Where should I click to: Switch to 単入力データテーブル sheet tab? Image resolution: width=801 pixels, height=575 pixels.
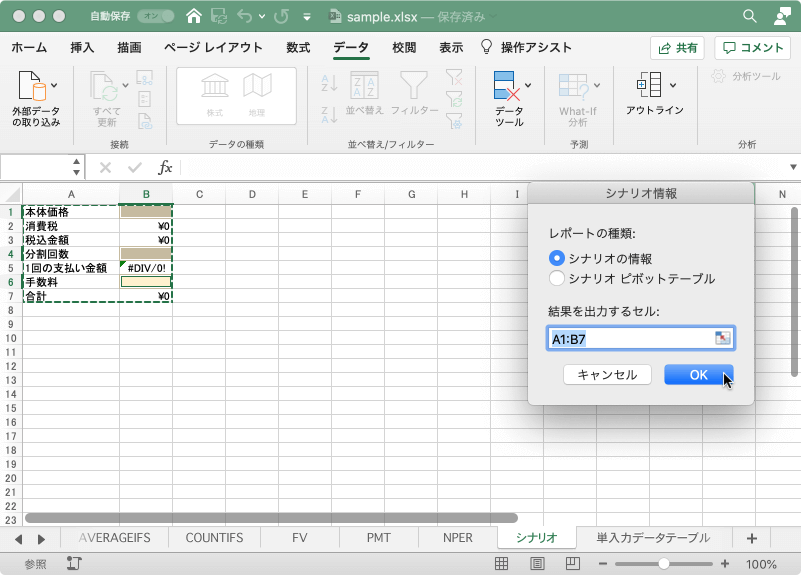point(653,538)
